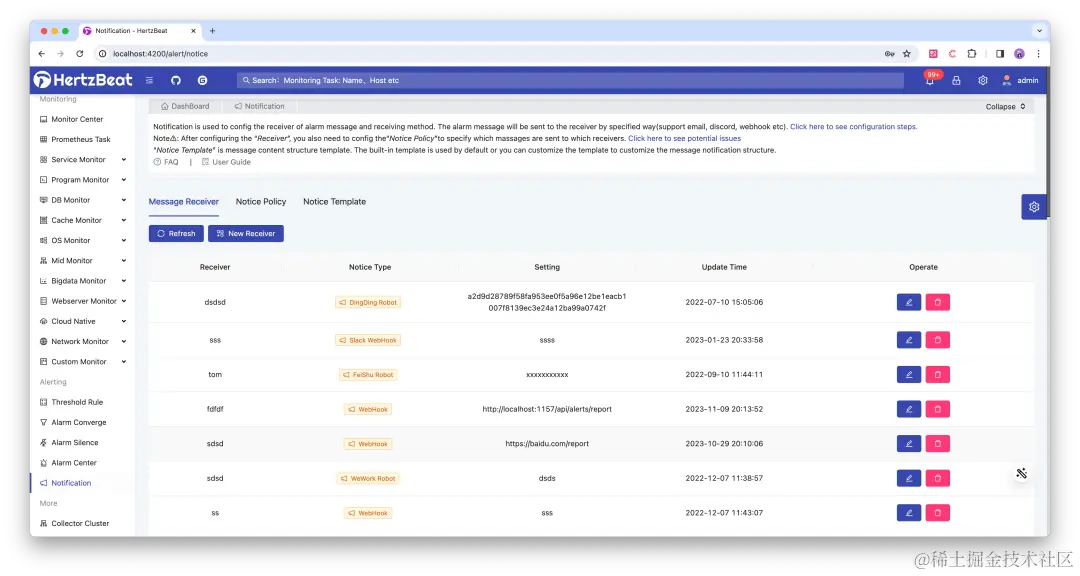The height and width of the screenshot is (576, 1080).
Task: Edit the tom FeiShu Robot receiver
Action: (908, 374)
